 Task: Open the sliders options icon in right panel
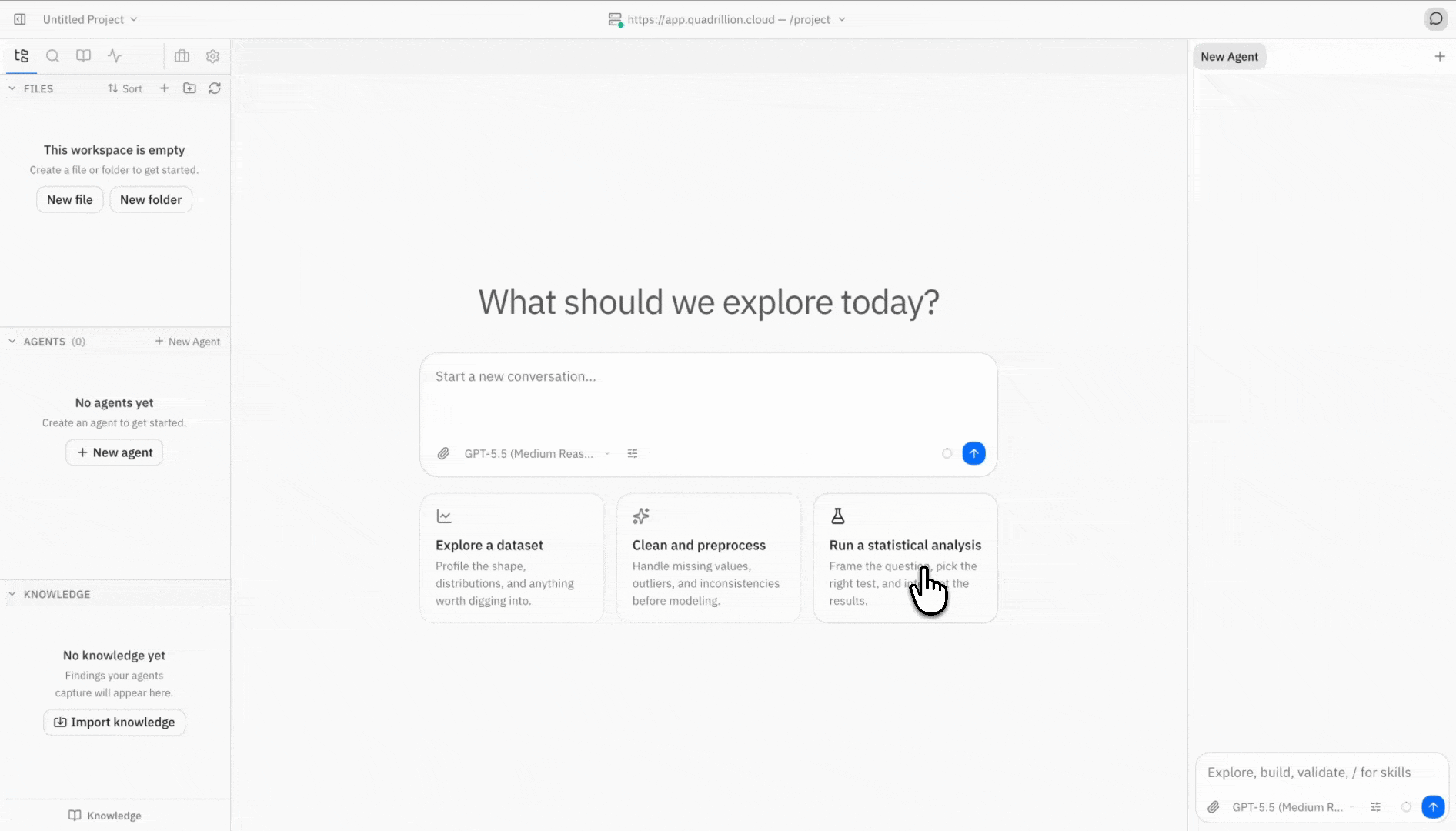(1375, 807)
